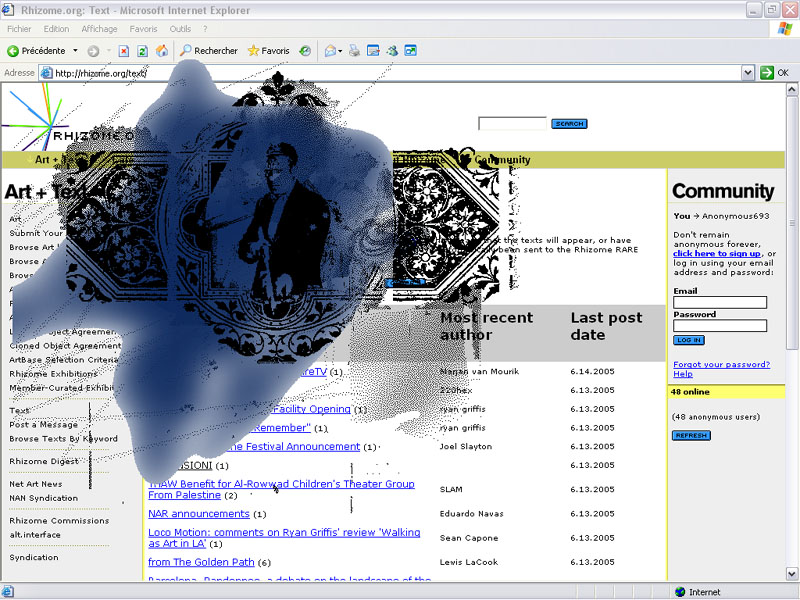This screenshot has width=800, height=600.
Task: Click the edit page toolbar icon
Action: (373, 51)
